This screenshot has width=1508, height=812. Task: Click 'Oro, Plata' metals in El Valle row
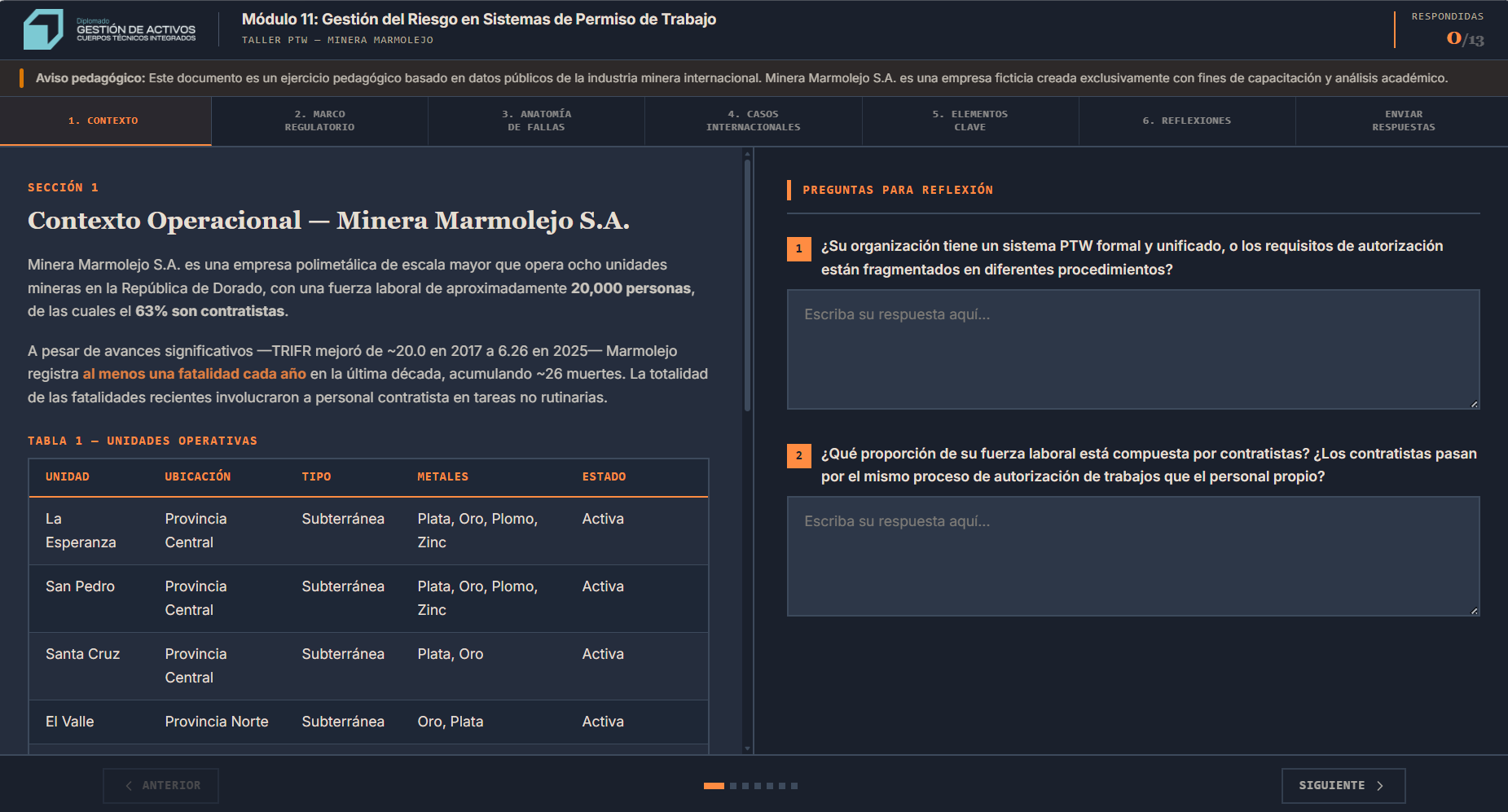coord(451,722)
